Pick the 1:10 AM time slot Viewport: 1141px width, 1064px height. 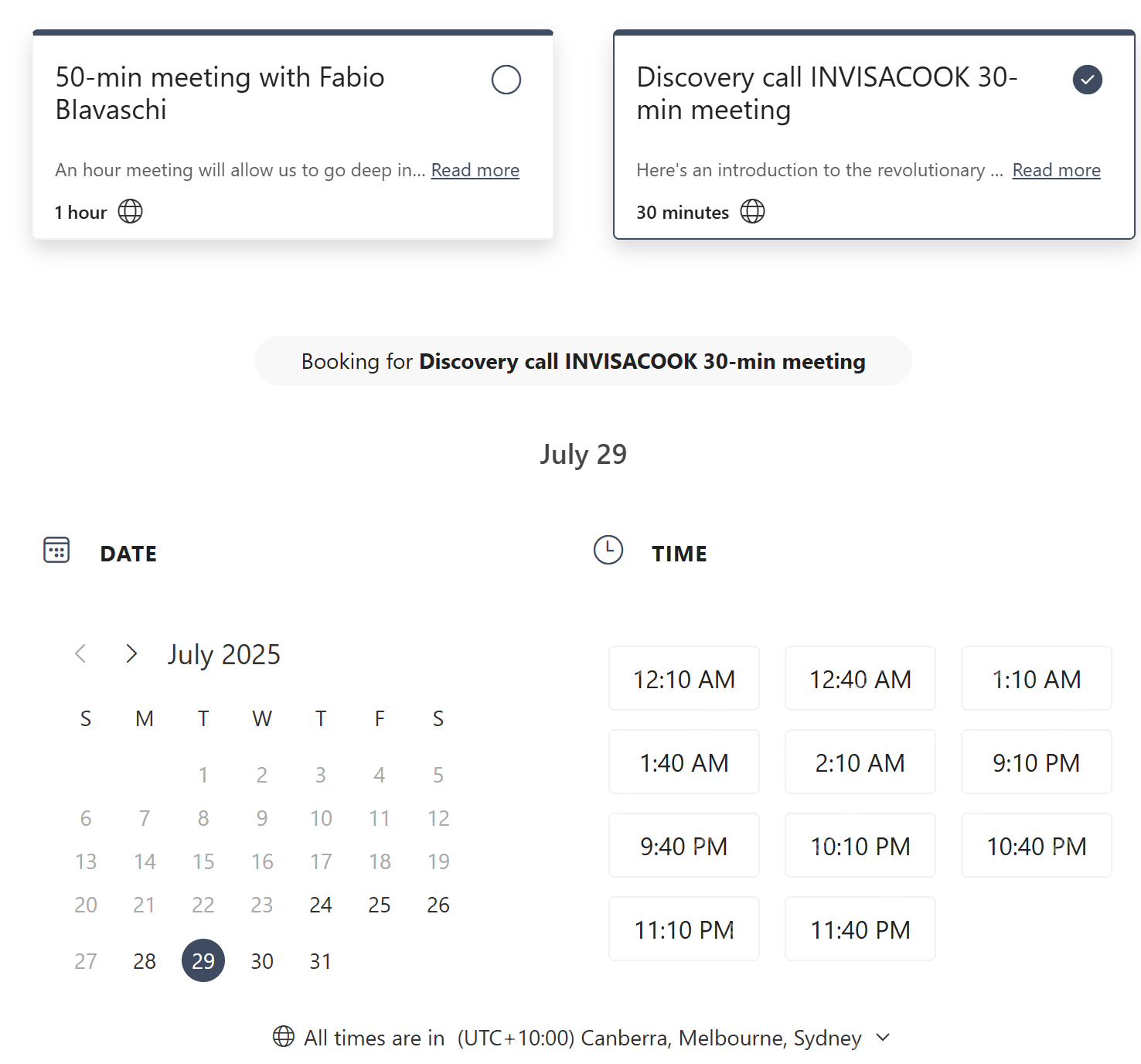pyautogui.click(x=1037, y=679)
